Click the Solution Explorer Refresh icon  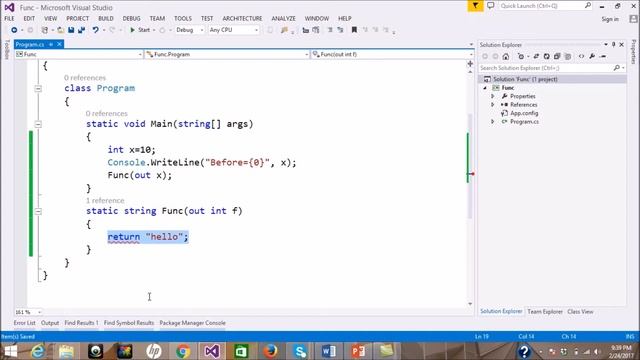(547, 56)
